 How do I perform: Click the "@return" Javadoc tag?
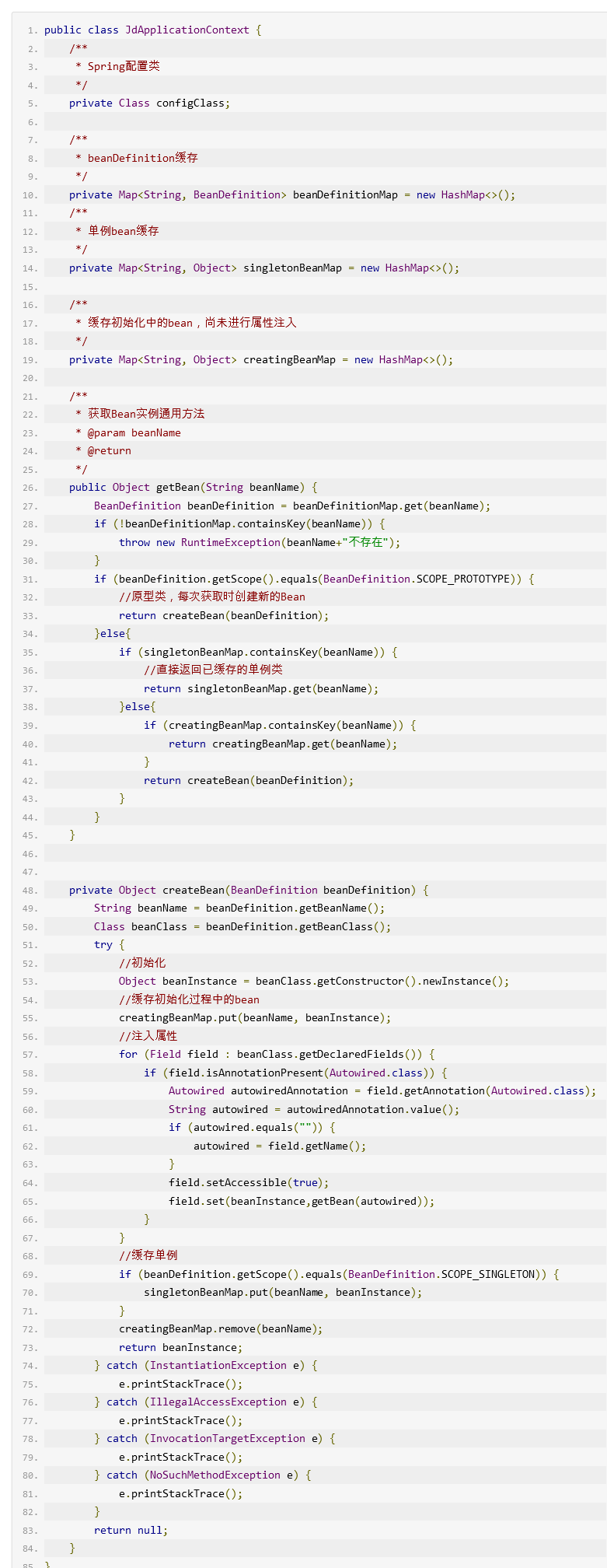[110, 451]
